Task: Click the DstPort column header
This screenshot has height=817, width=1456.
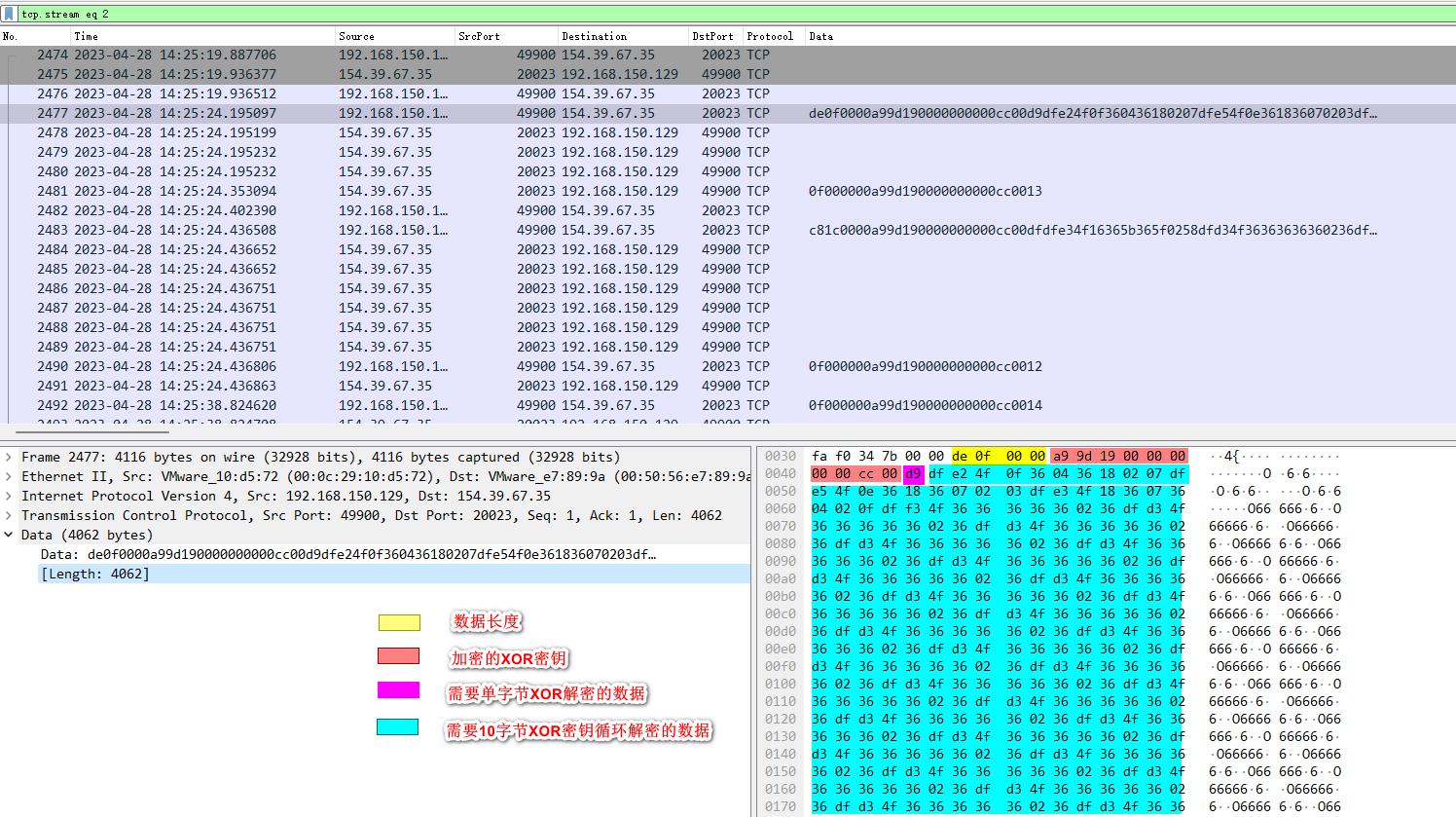Action: click(715, 36)
